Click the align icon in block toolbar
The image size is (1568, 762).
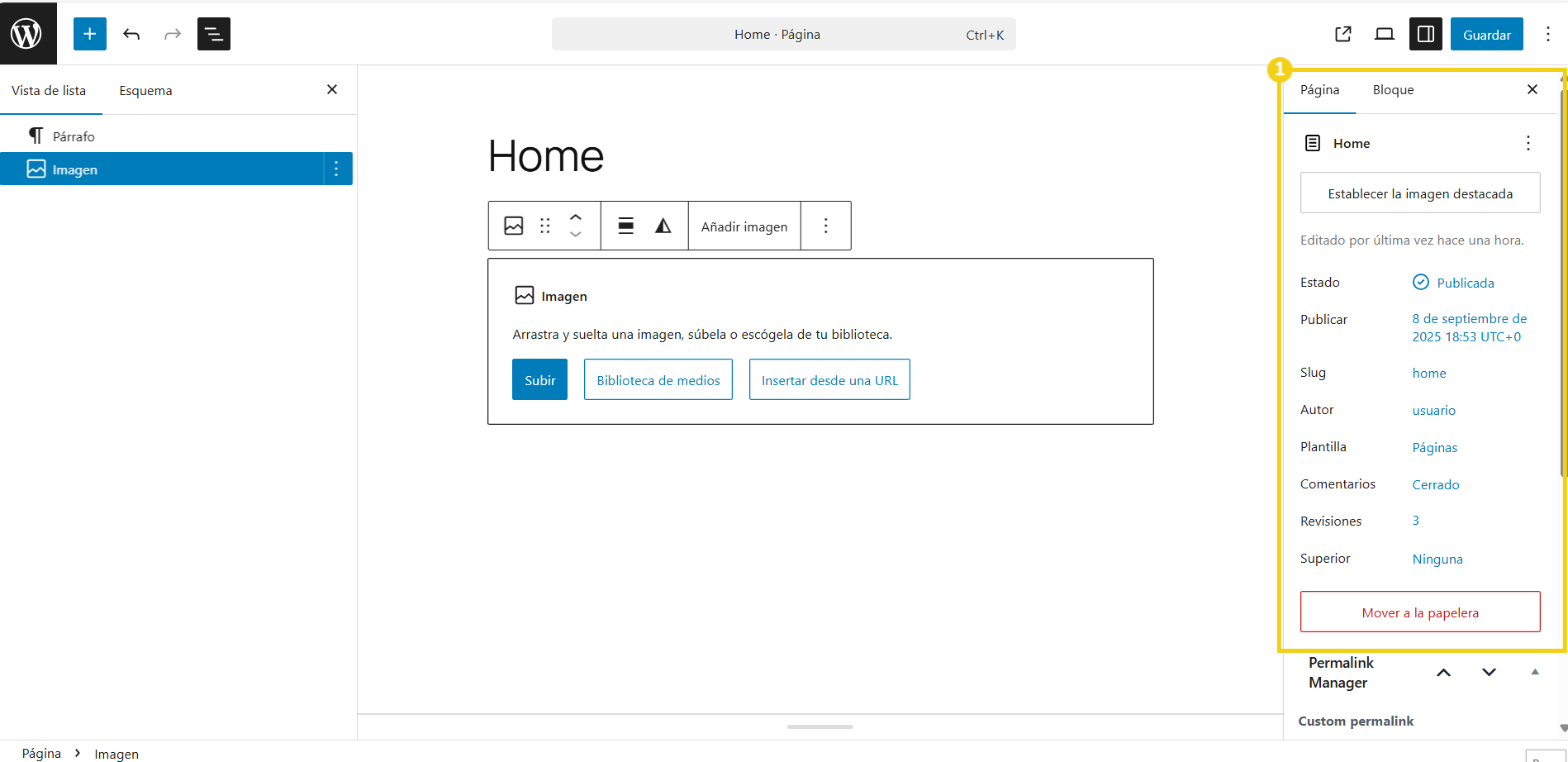[x=625, y=226]
